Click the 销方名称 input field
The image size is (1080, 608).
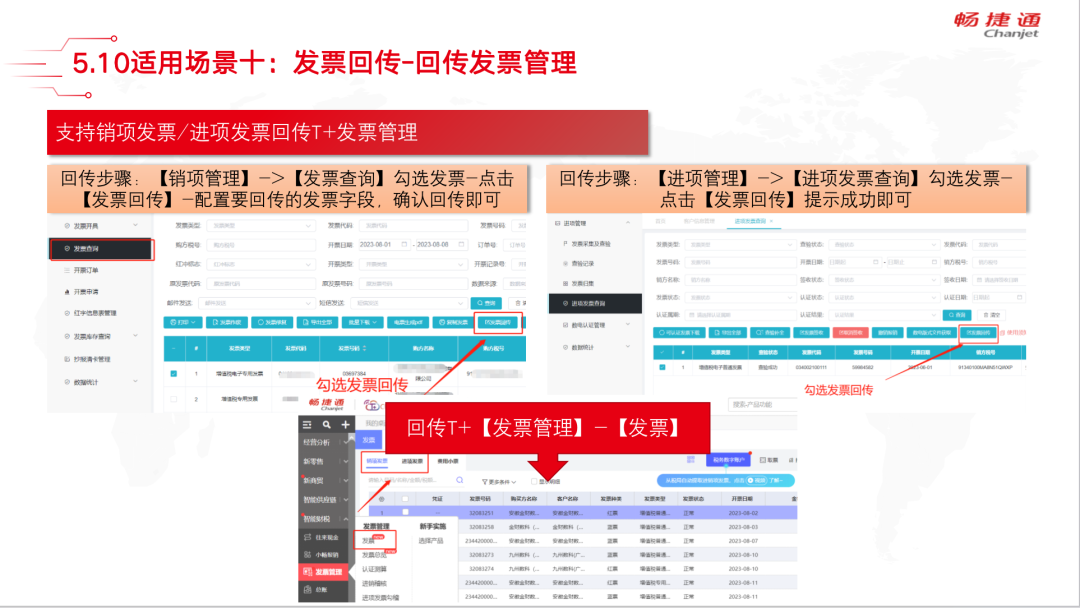(x=740, y=280)
